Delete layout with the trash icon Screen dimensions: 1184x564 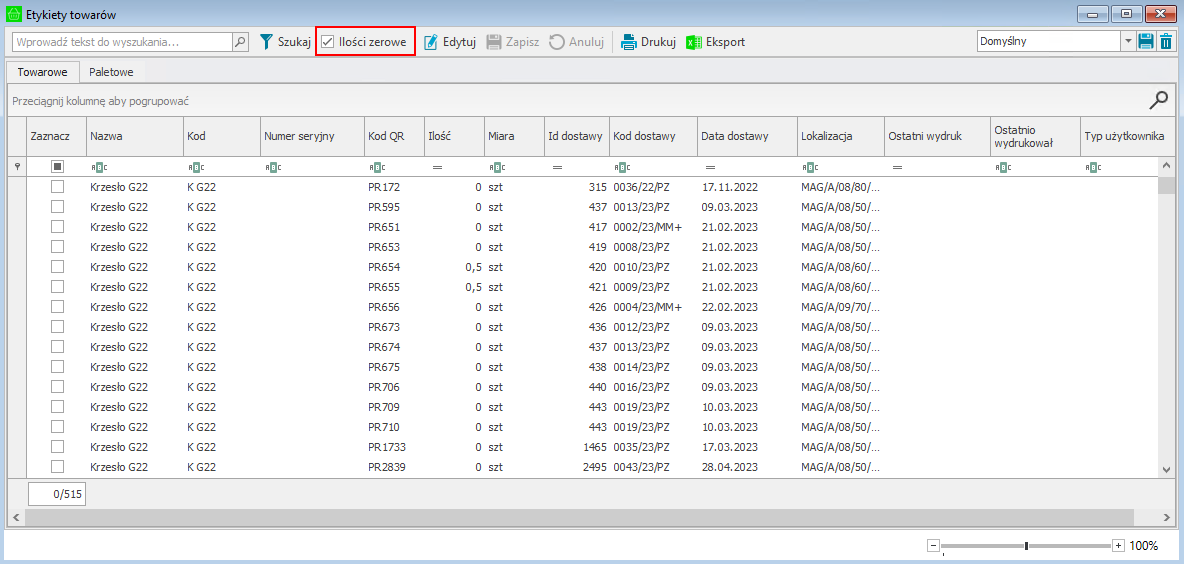click(x=1165, y=41)
